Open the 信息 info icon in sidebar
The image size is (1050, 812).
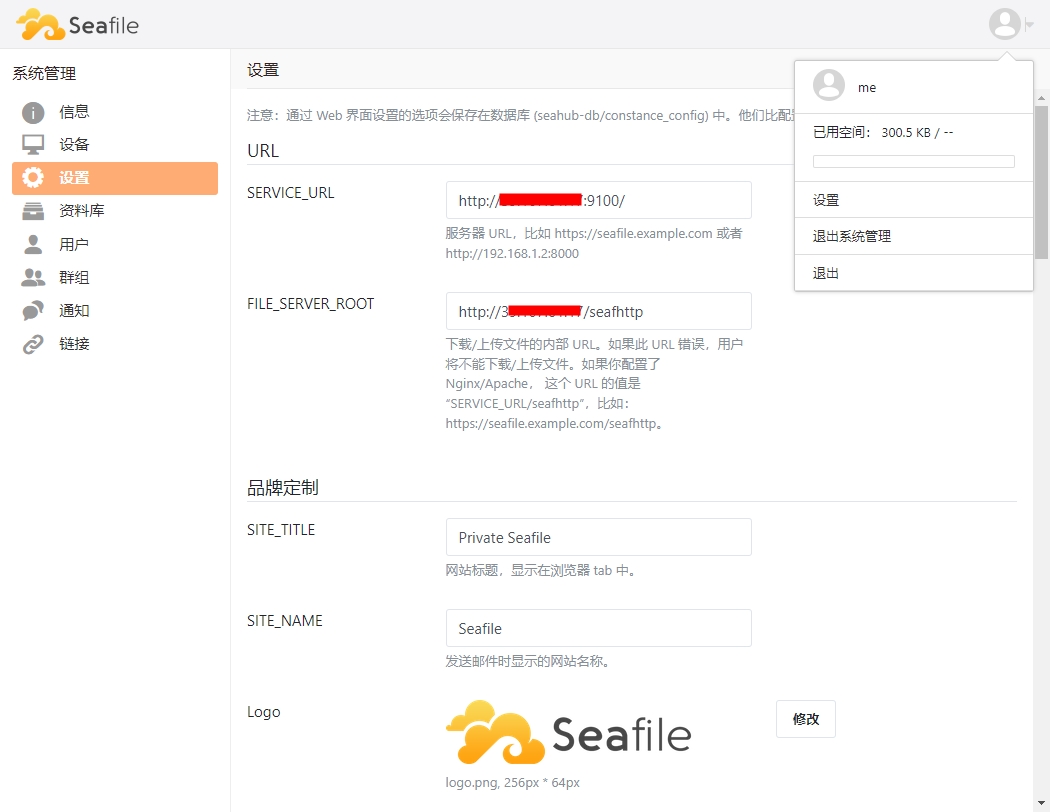pyautogui.click(x=33, y=112)
